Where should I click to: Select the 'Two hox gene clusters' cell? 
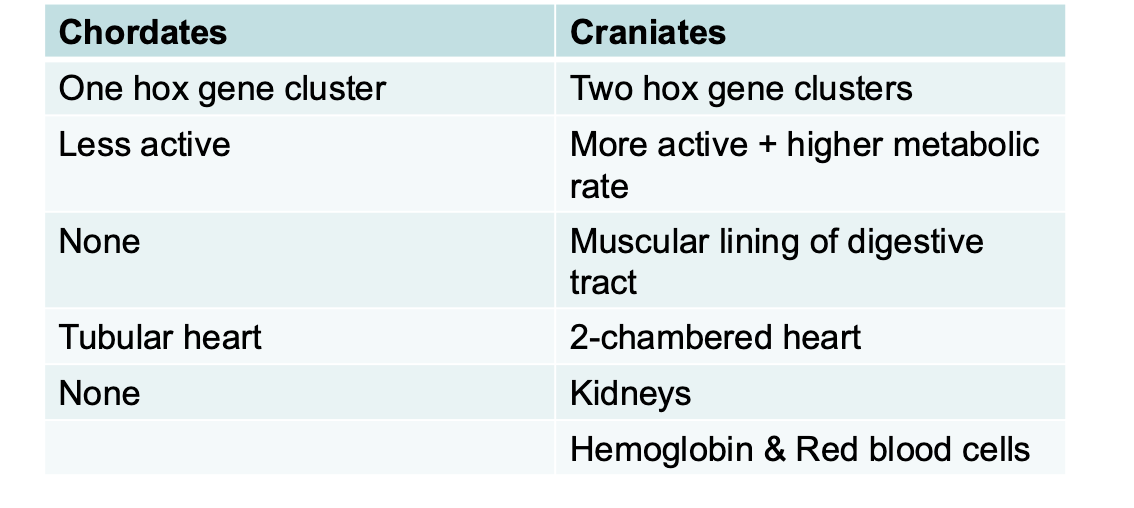tap(741, 89)
